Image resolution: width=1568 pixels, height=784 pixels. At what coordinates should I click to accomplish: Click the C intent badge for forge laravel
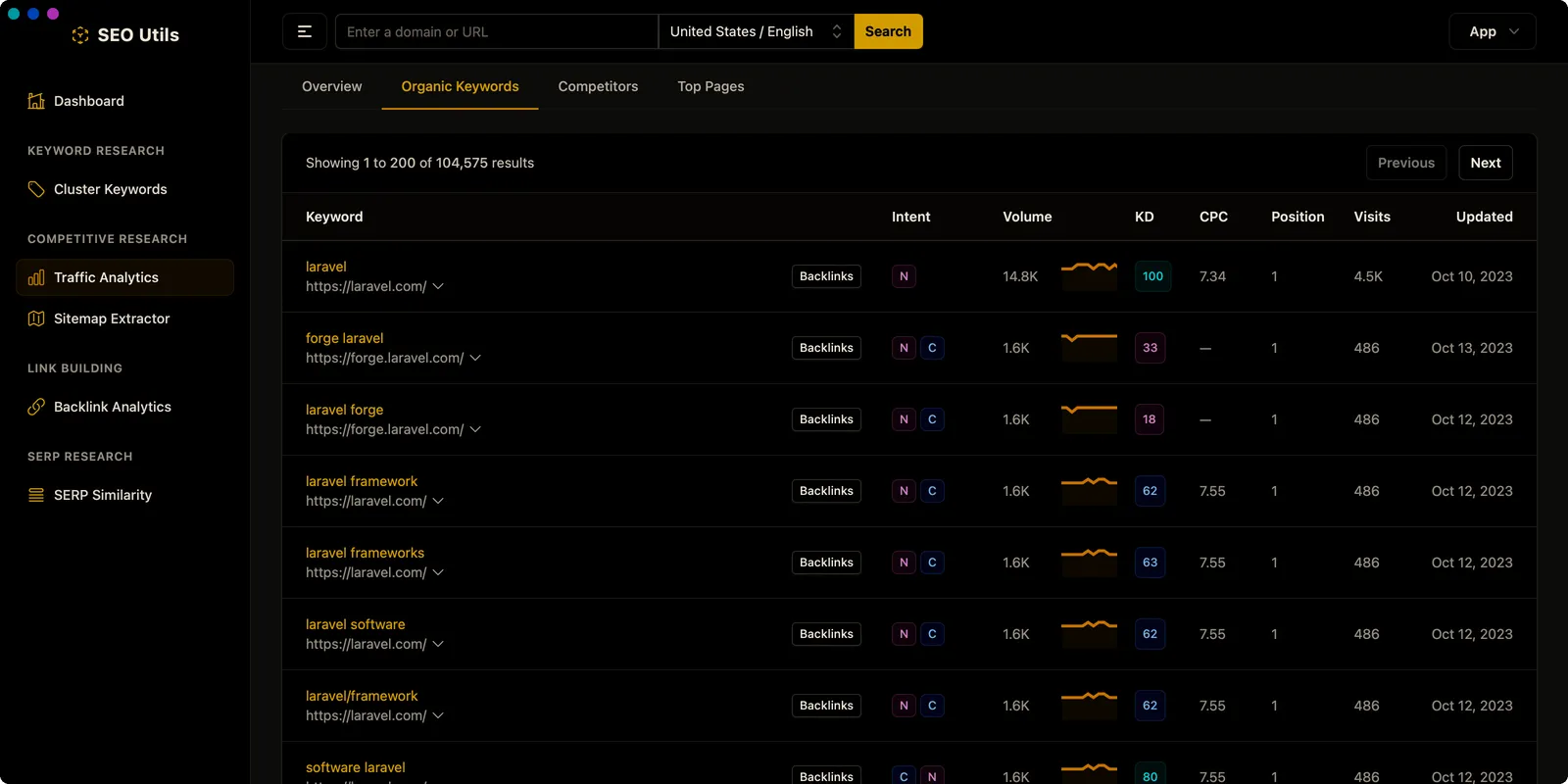(932, 348)
